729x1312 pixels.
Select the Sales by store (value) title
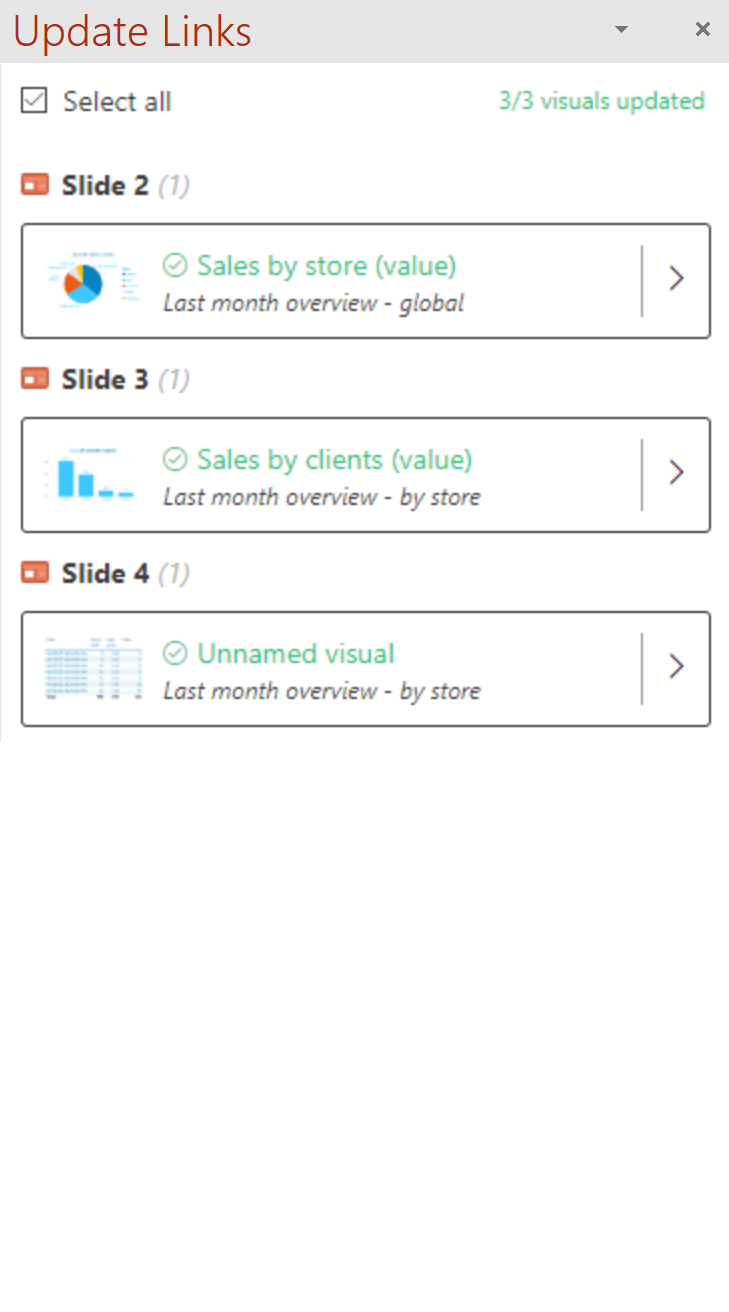click(326, 265)
